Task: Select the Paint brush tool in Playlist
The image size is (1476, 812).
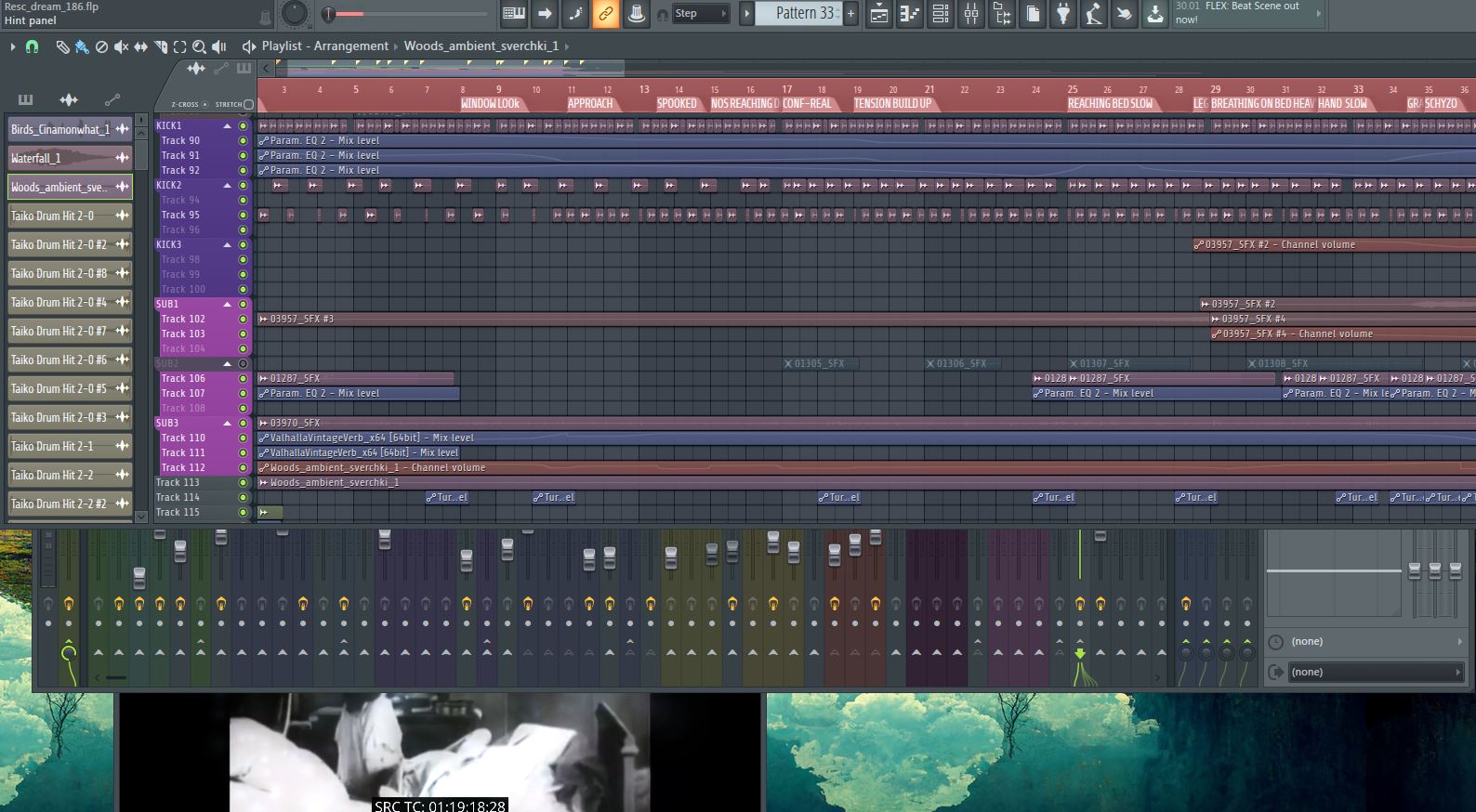Action: 82,46
